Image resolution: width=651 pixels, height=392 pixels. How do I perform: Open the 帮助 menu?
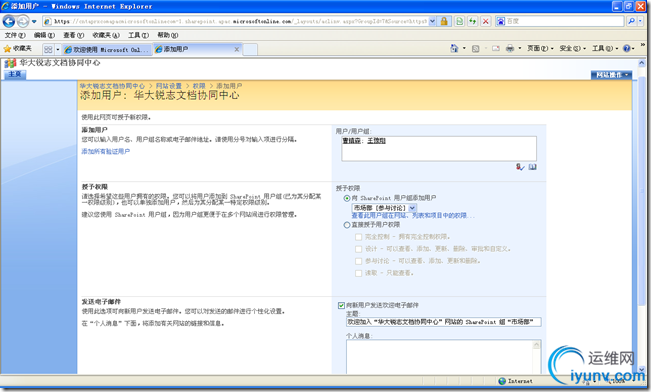point(168,35)
